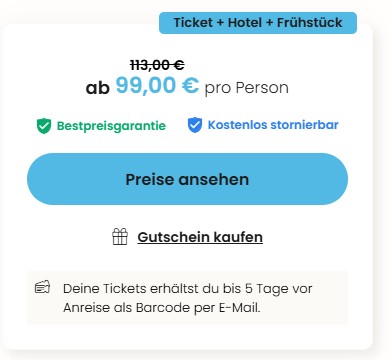This screenshot has height=360, width=392.
Task: Click the pro Person text
Action: pyautogui.click(x=247, y=88)
